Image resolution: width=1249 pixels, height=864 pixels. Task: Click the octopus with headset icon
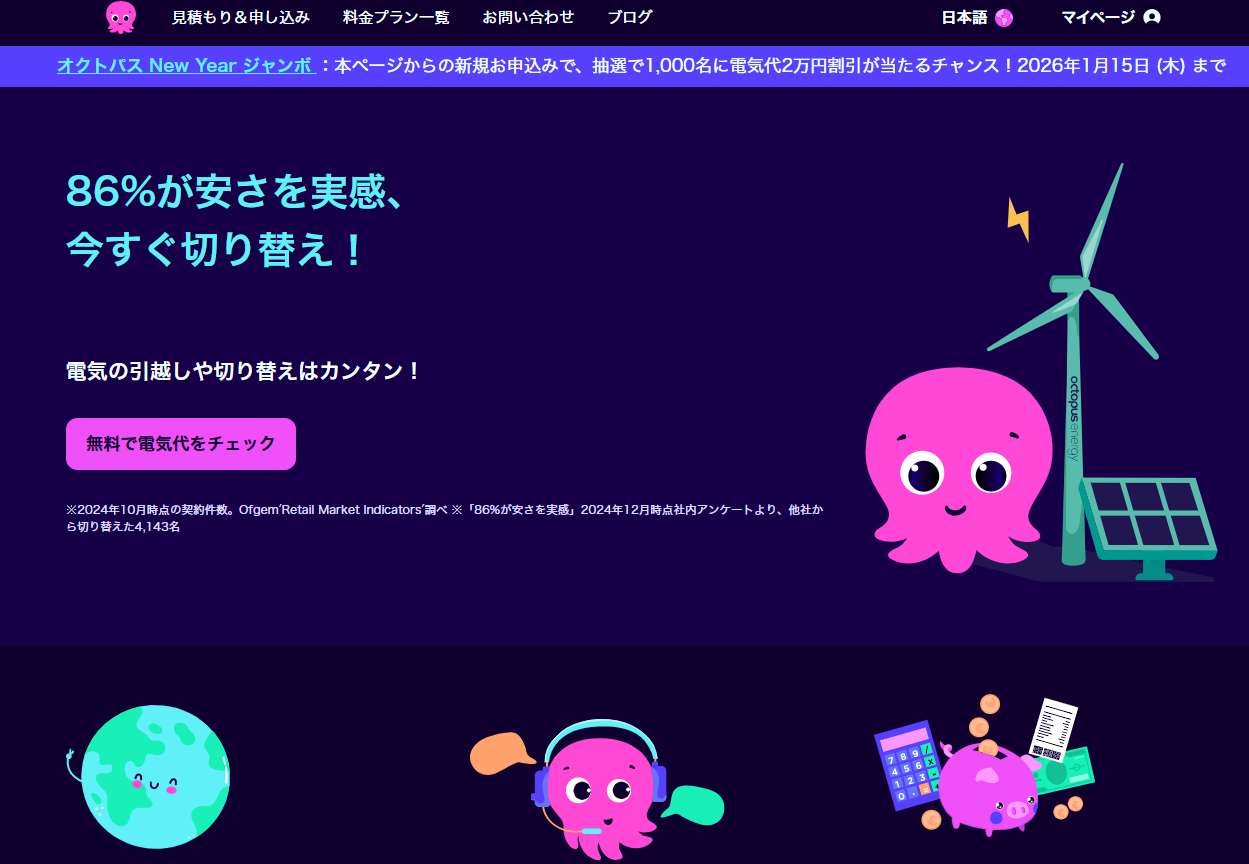click(x=598, y=790)
